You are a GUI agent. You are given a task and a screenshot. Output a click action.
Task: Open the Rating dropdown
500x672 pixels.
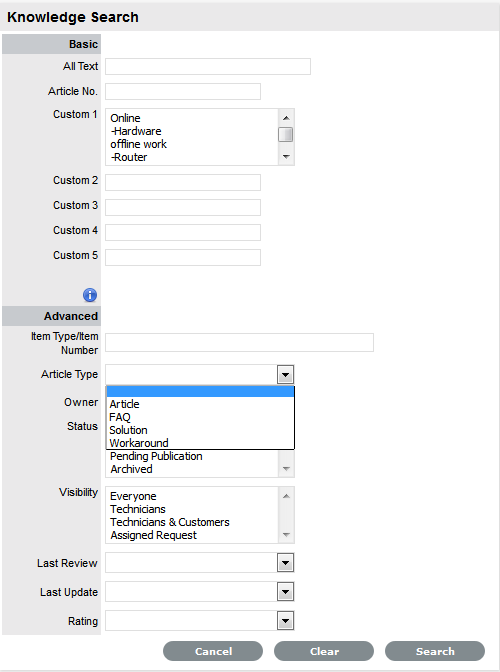click(x=285, y=621)
